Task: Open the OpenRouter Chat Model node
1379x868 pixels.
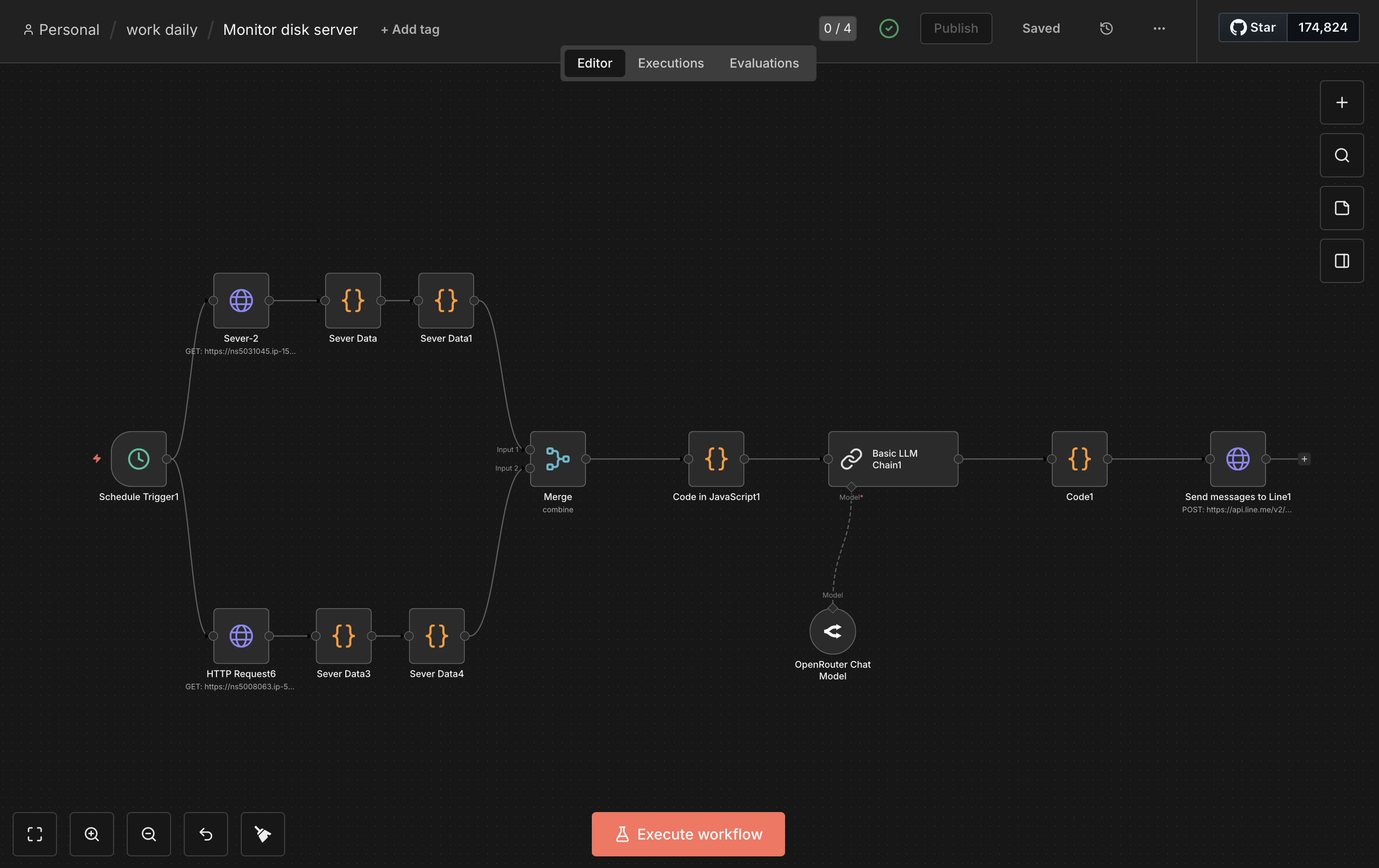Action: point(832,631)
